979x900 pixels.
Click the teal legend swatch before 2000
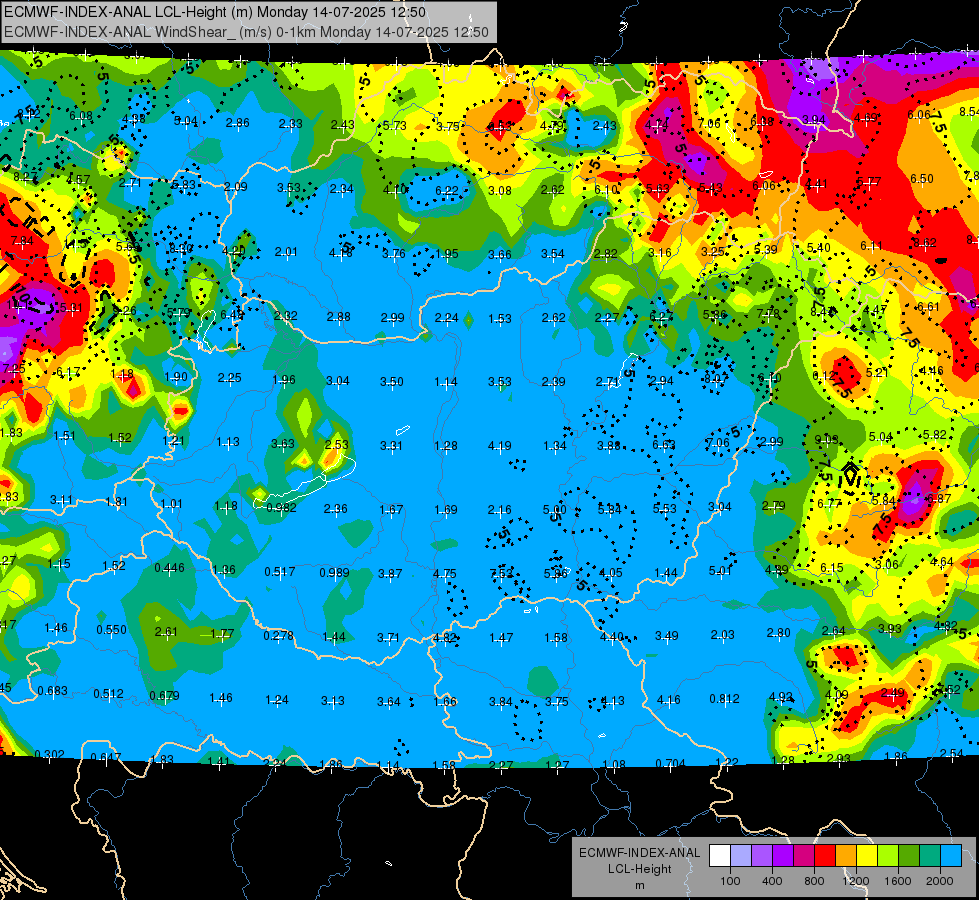(x=930, y=856)
